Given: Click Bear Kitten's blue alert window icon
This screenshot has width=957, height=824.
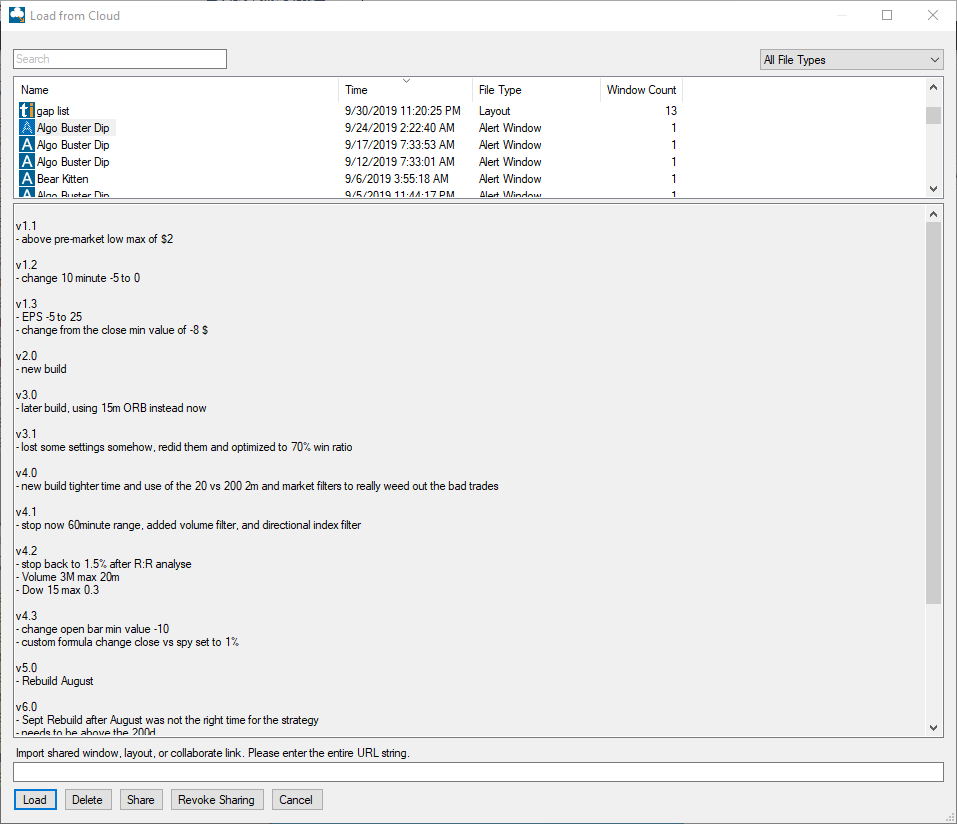Looking at the screenshot, I should coord(25,178).
